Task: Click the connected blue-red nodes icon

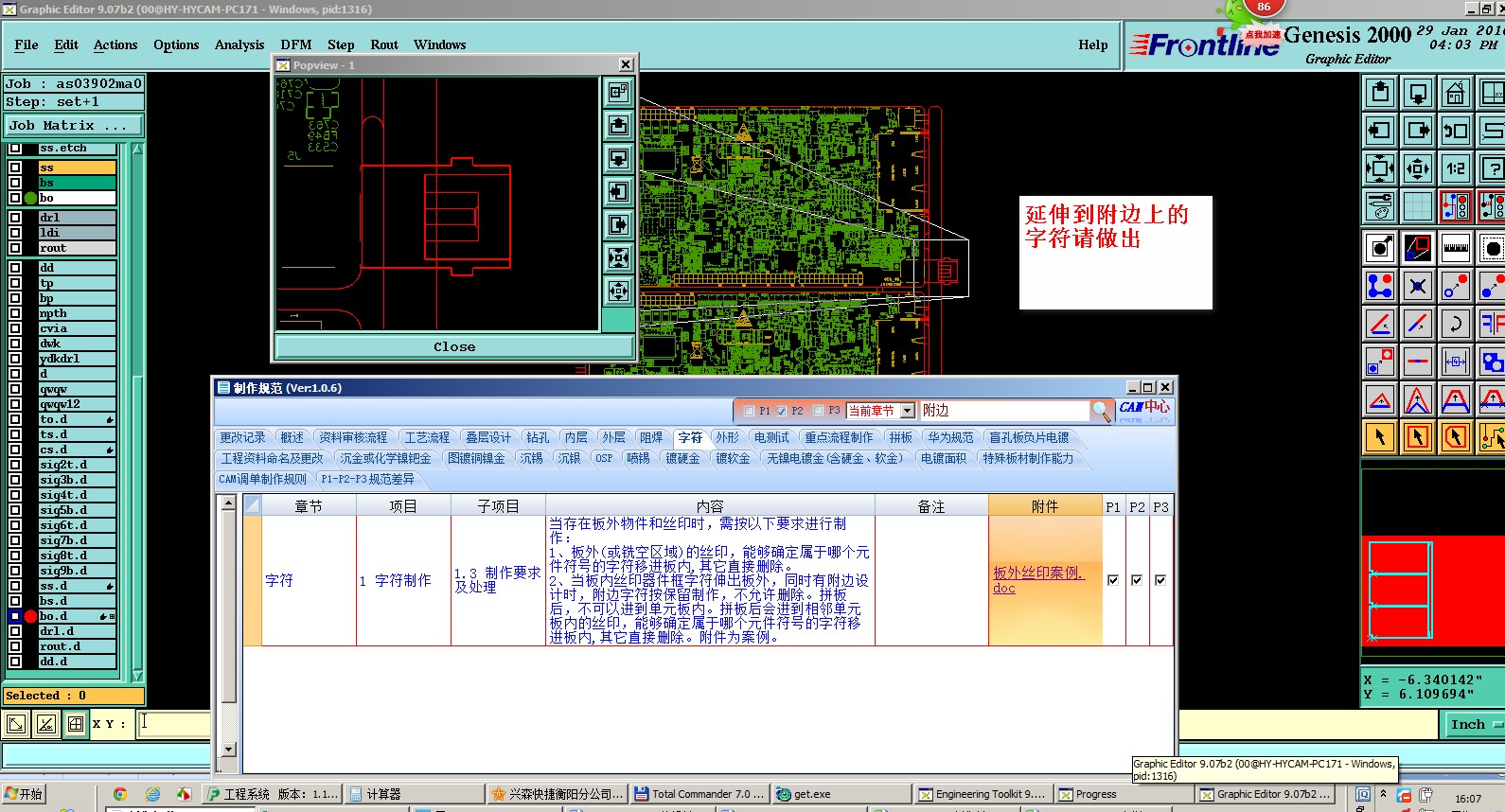Action: point(1380,285)
